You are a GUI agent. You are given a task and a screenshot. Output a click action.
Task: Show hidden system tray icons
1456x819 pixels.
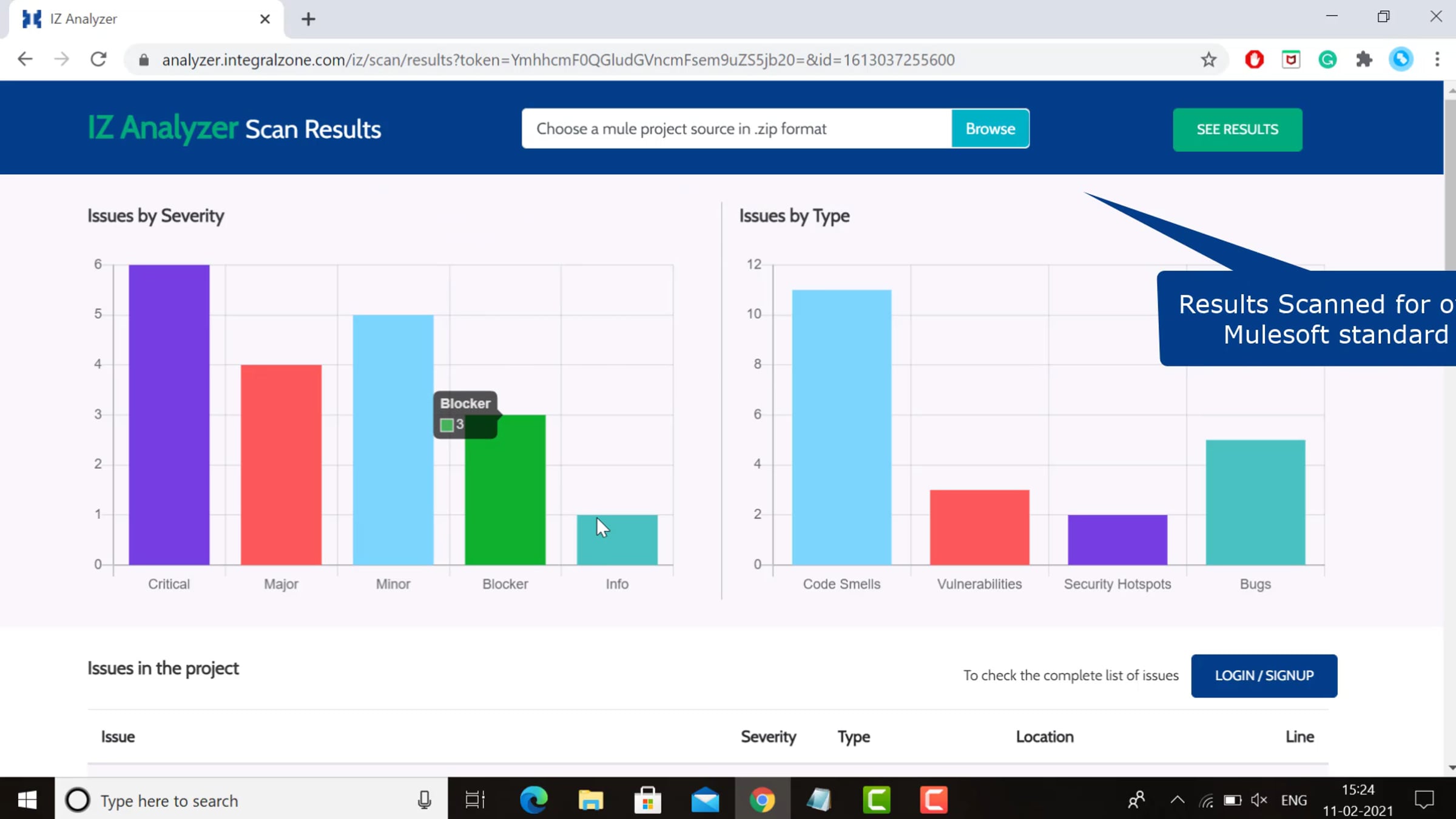(1177, 800)
